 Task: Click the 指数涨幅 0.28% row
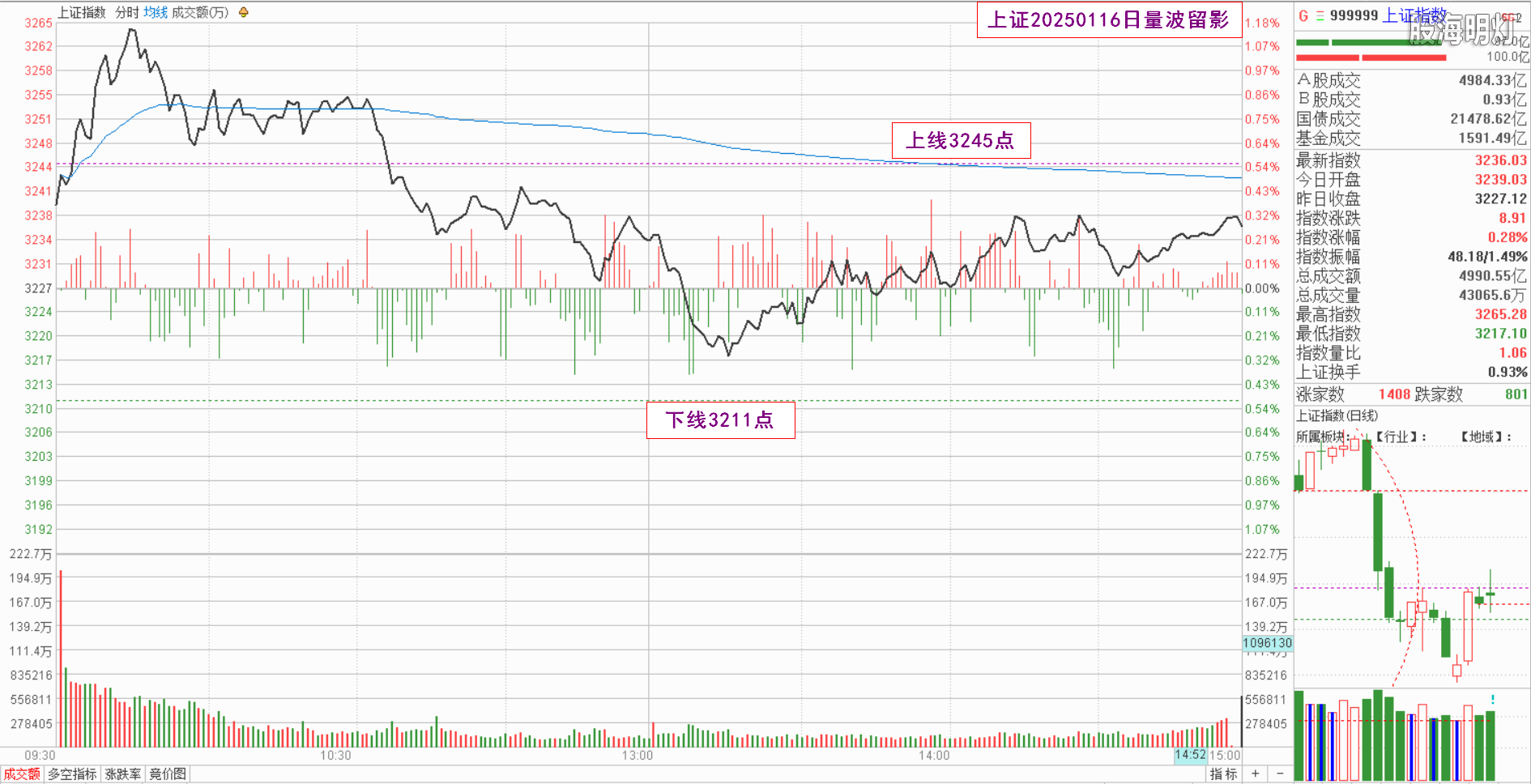pos(1412,237)
